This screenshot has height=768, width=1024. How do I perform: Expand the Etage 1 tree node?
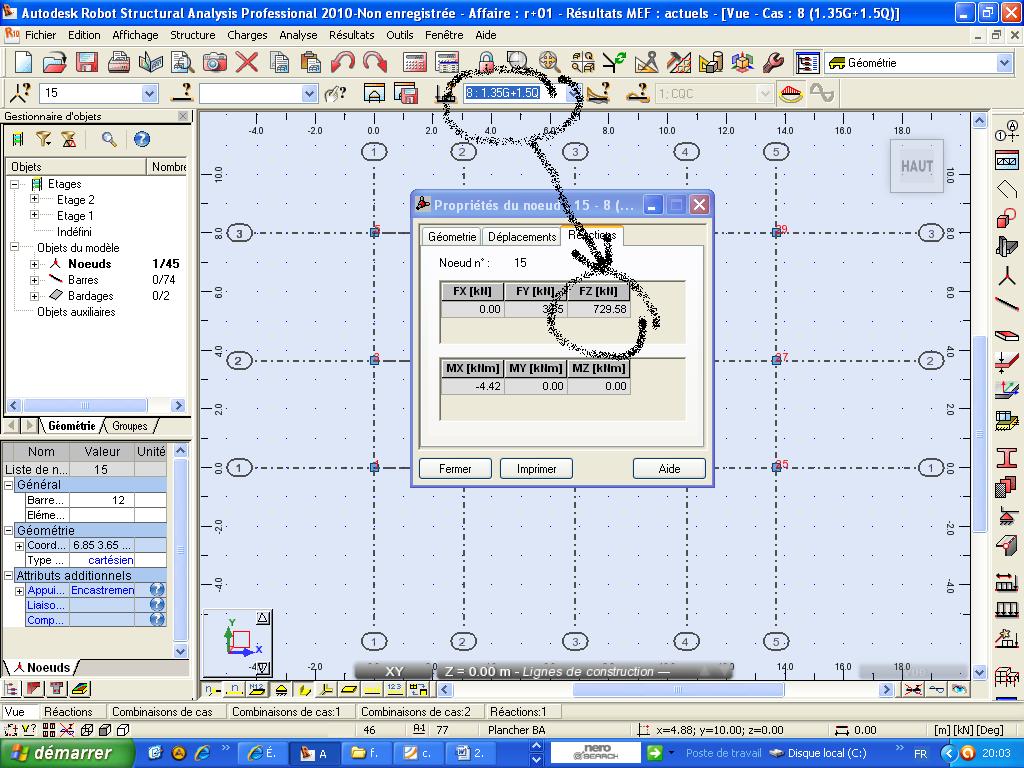pos(35,215)
